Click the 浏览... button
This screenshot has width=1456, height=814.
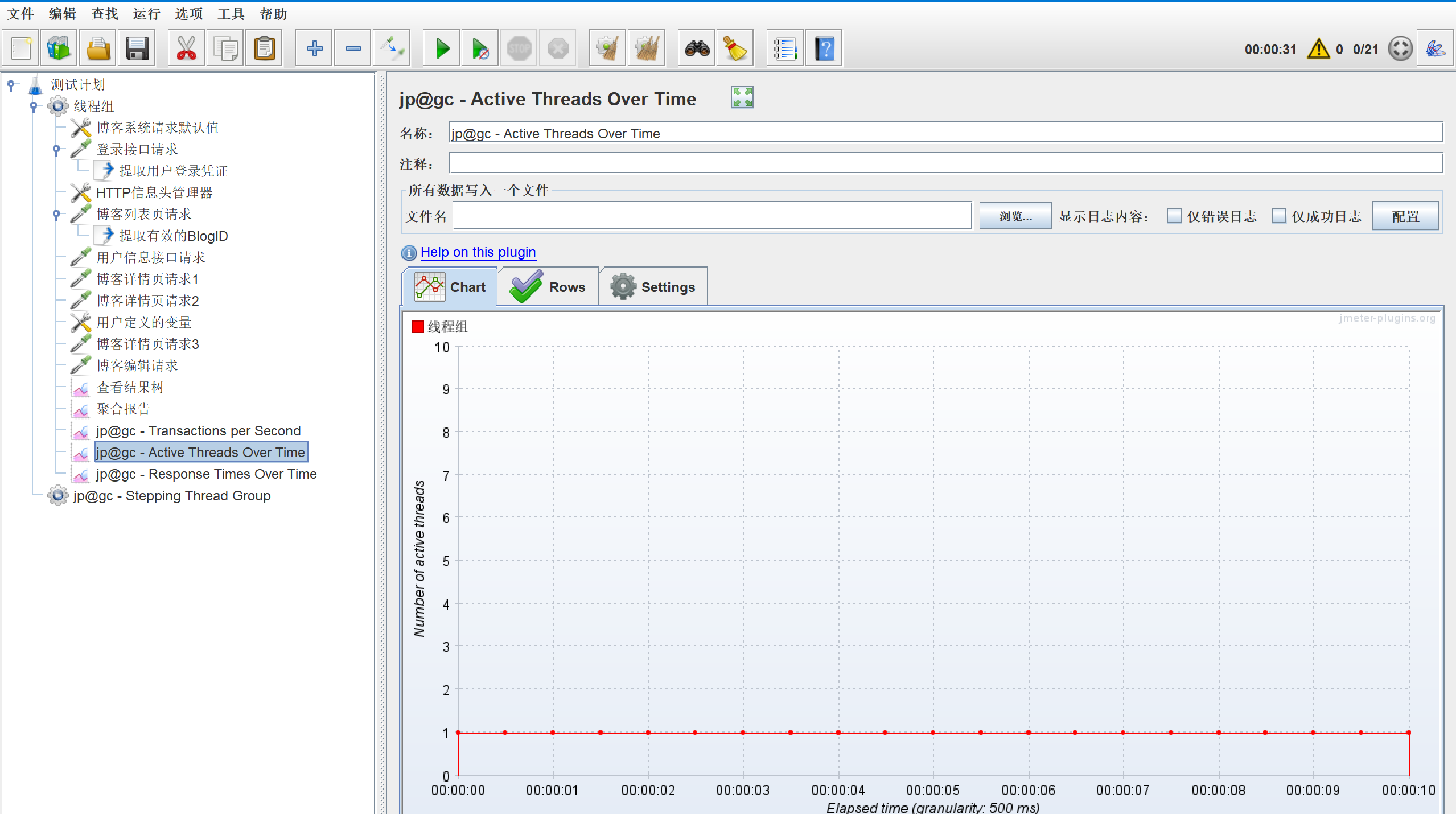tap(1015, 216)
